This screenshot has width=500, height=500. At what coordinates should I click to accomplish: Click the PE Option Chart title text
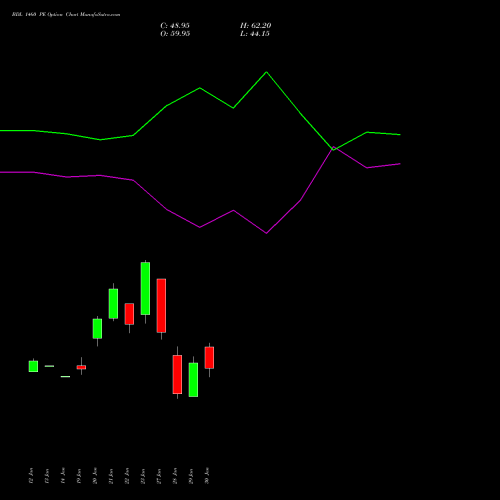[x=66, y=15]
